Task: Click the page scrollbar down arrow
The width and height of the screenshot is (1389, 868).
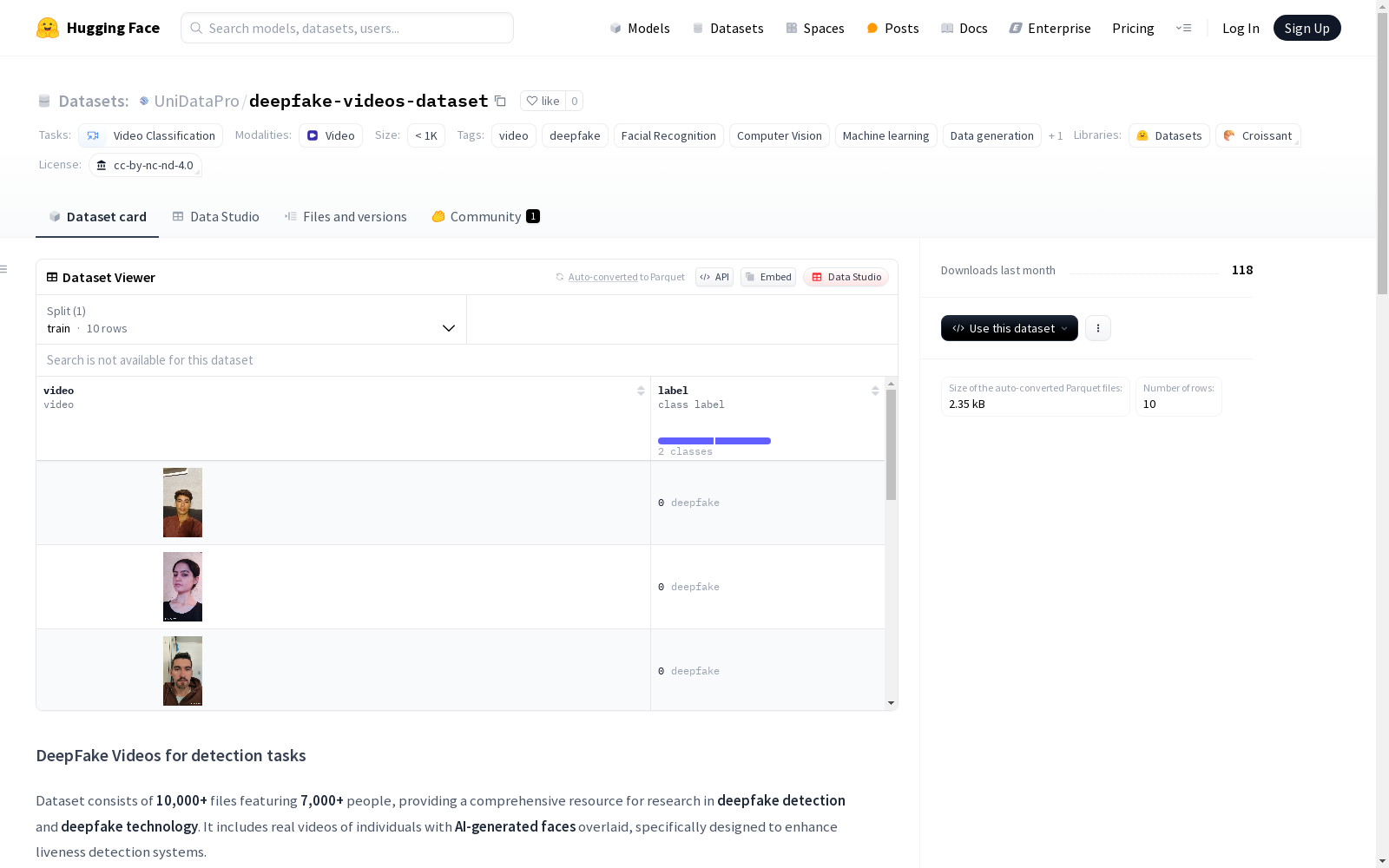Action: (1382, 861)
